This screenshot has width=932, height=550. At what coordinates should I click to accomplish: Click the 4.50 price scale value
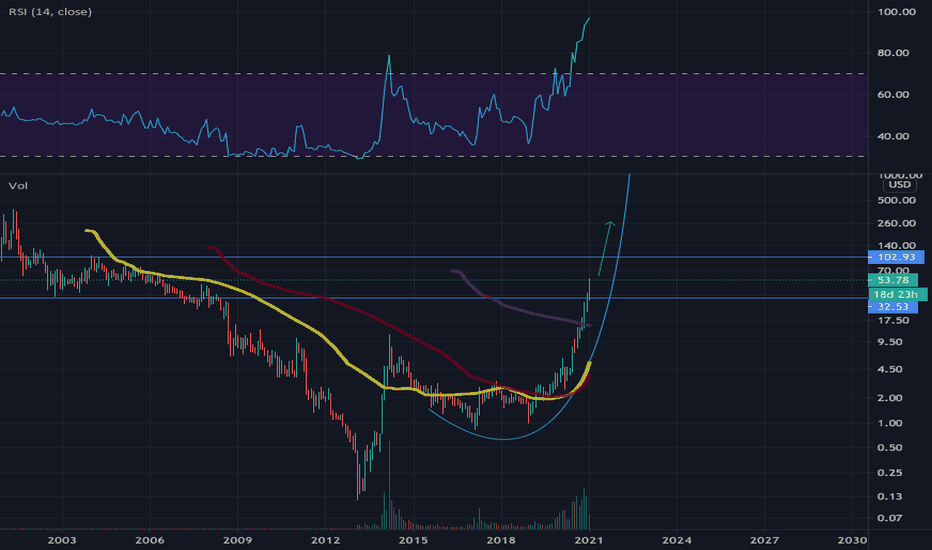(890, 369)
